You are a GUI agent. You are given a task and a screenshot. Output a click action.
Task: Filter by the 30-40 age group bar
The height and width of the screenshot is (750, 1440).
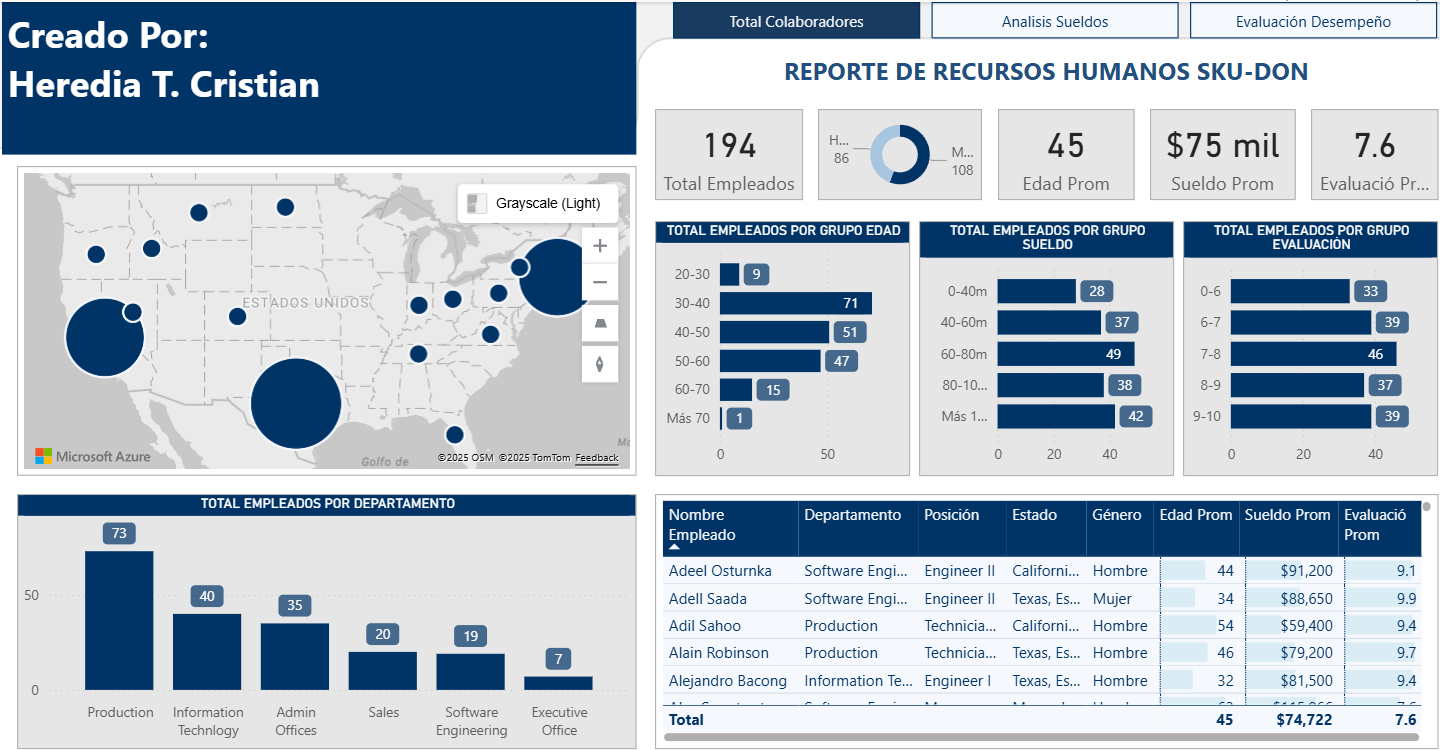(x=795, y=303)
